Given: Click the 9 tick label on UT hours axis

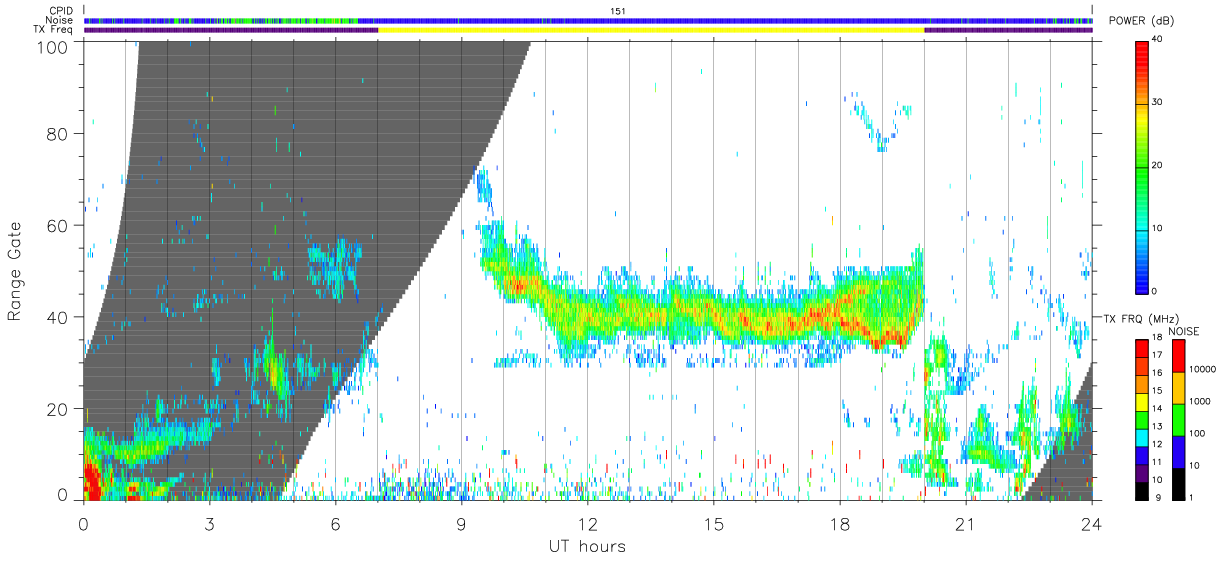Looking at the screenshot, I should pyautogui.click(x=461, y=524).
